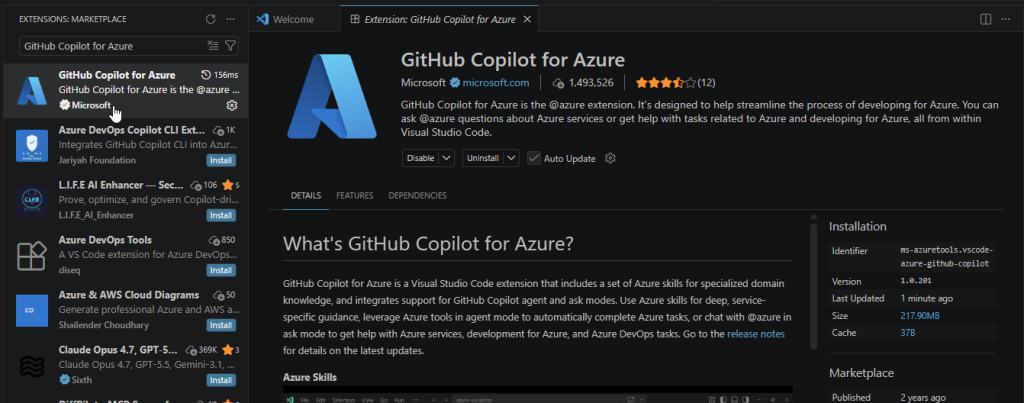Split the editor to the right

click(985, 19)
